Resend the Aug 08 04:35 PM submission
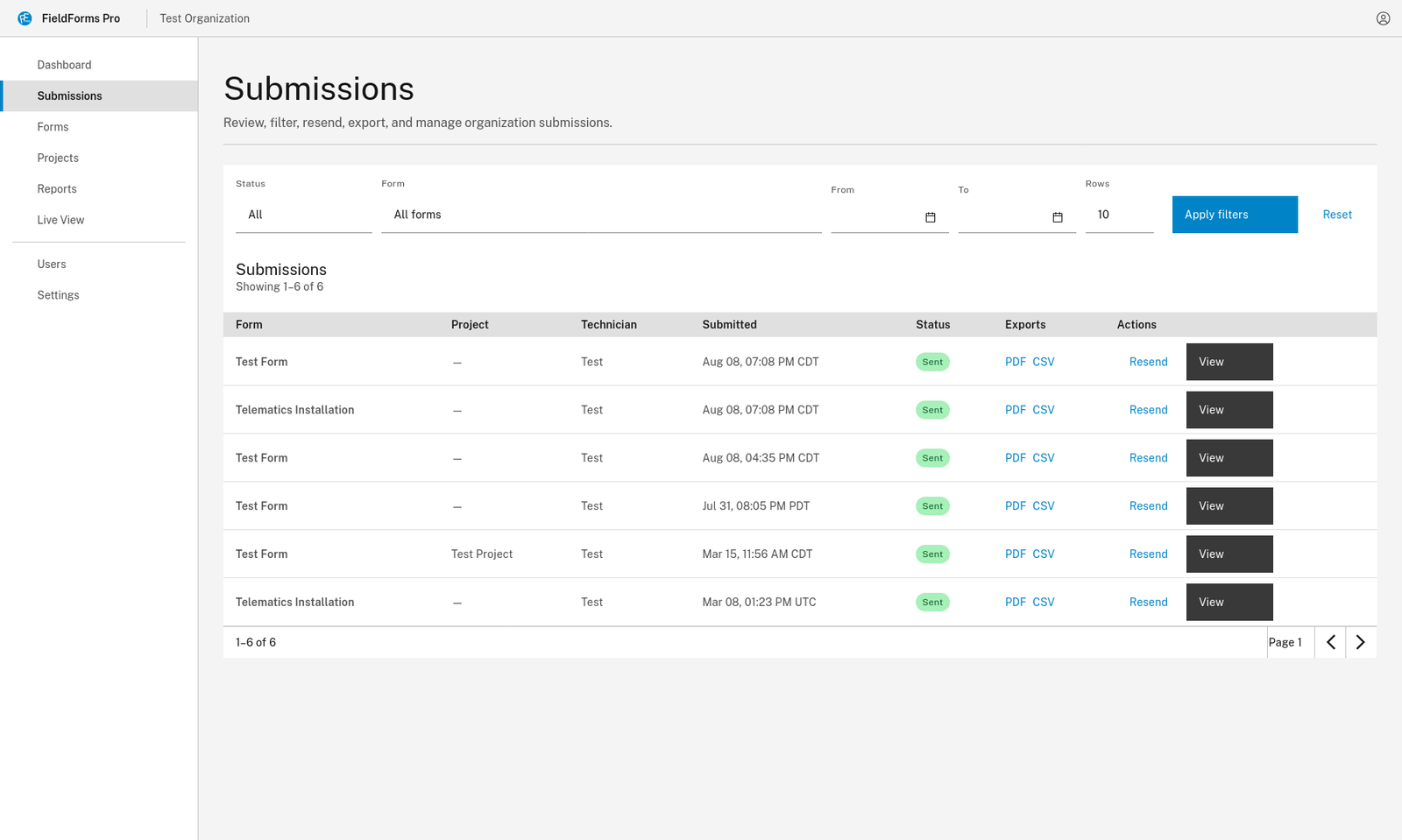The width and height of the screenshot is (1402, 840). pos(1148,458)
